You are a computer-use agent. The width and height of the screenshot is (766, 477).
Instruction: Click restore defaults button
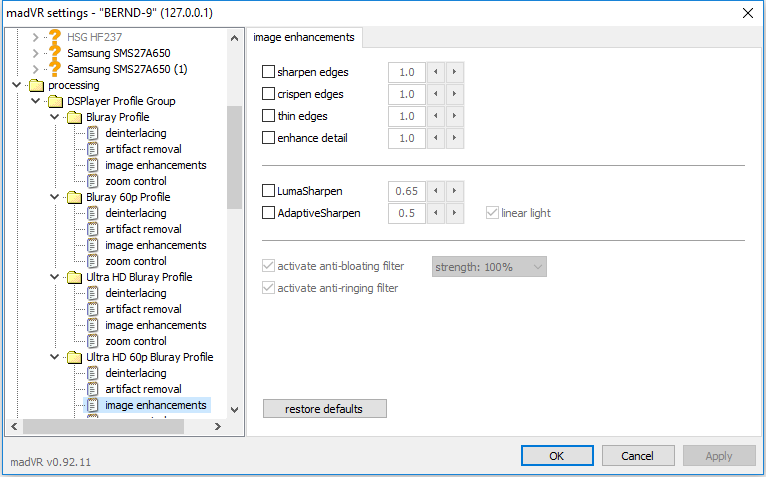click(324, 409)
